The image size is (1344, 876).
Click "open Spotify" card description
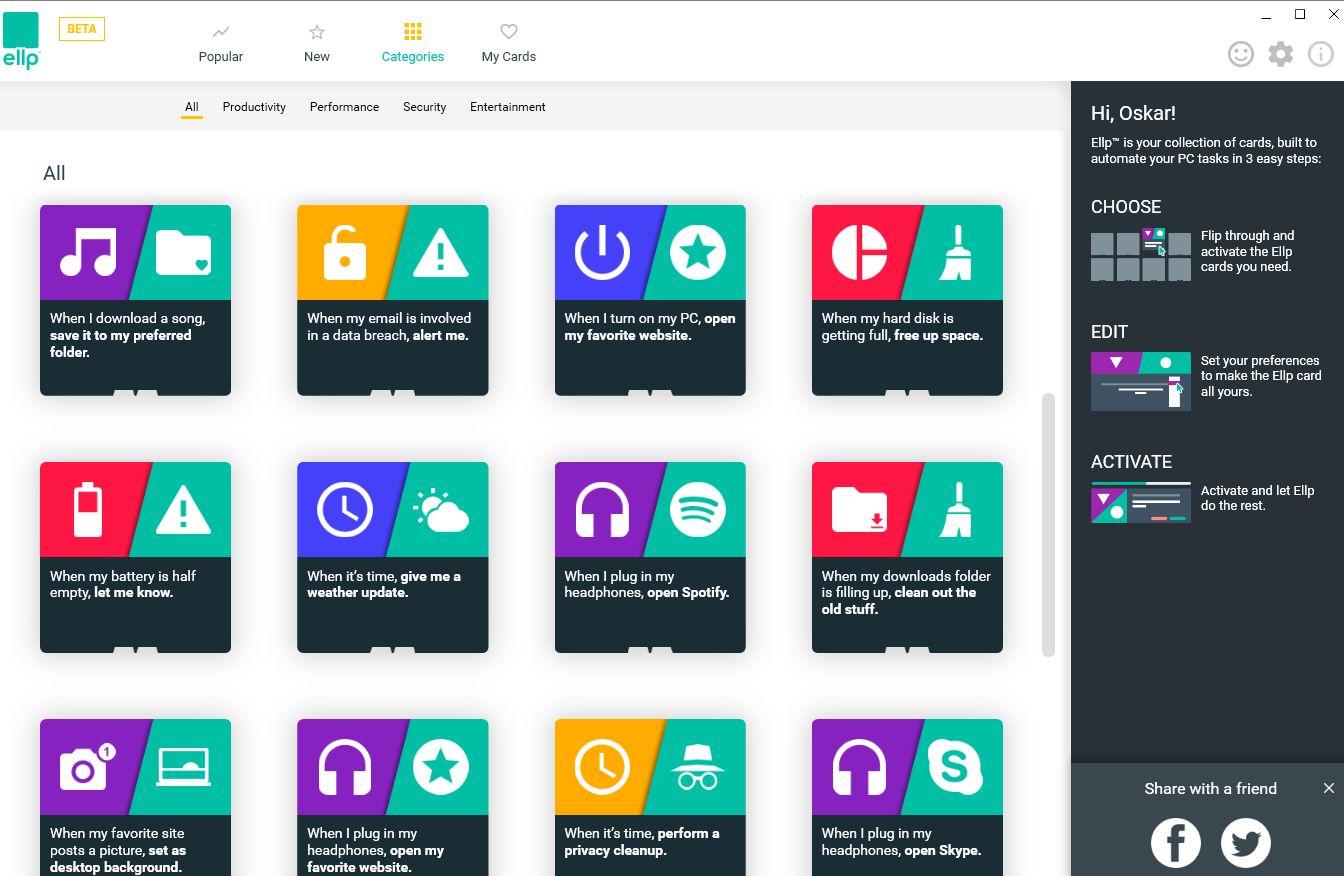(647, 584)
